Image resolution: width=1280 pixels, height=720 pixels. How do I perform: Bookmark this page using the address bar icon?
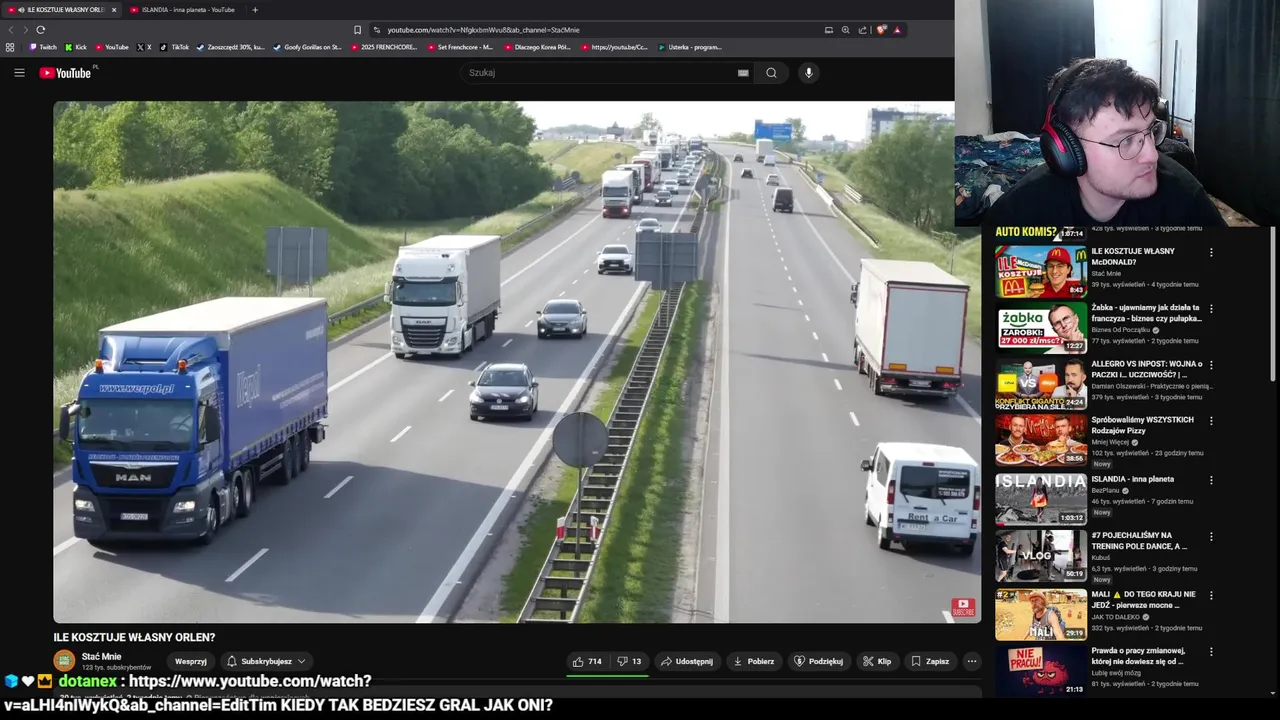(357, 29)
